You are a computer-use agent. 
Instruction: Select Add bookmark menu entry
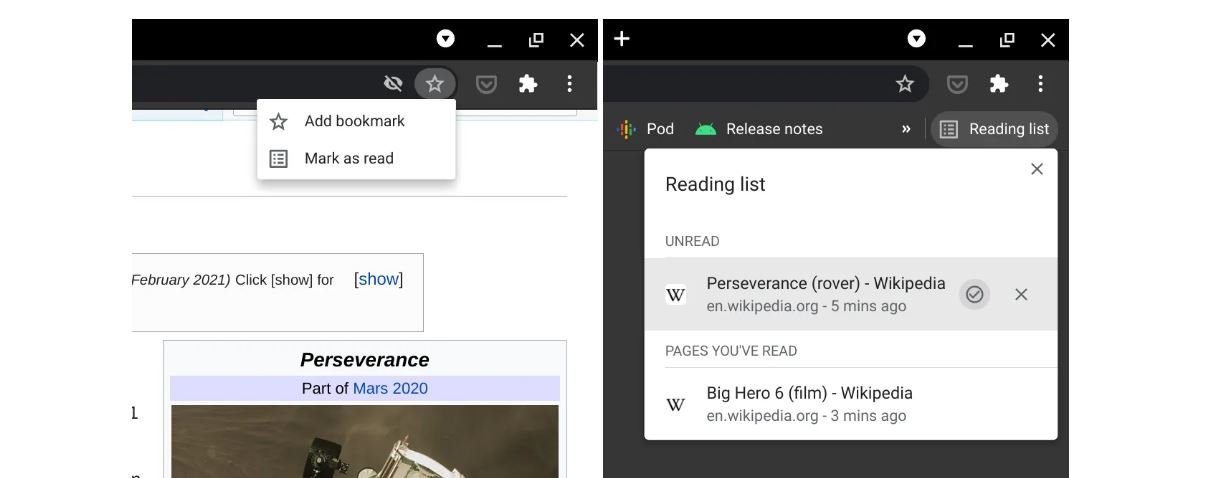click(355, 121)
